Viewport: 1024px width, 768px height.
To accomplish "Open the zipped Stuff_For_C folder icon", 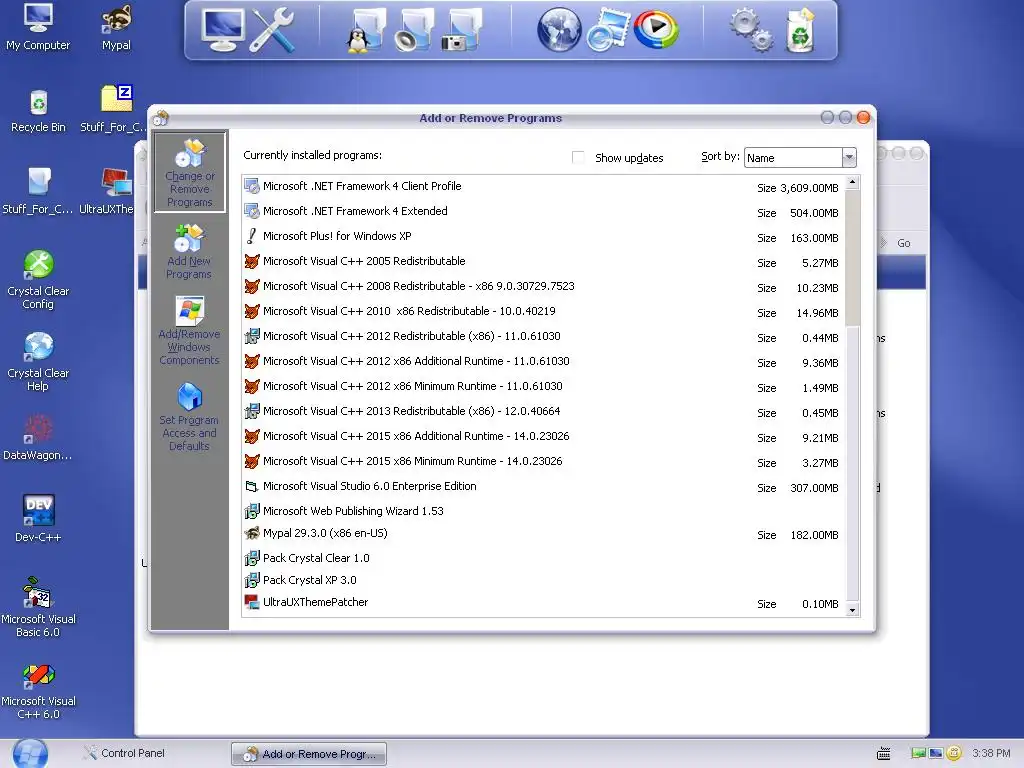I will [x=114, y=109].
